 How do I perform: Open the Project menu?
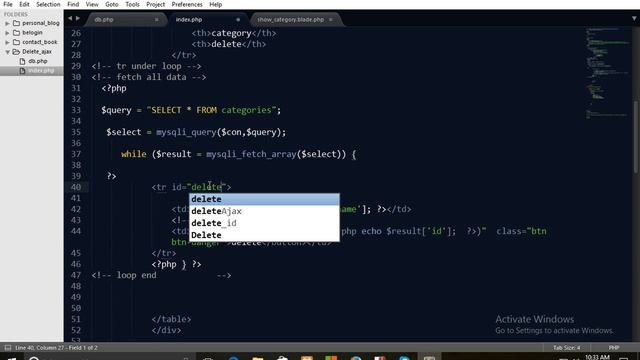tap(156, 4)
